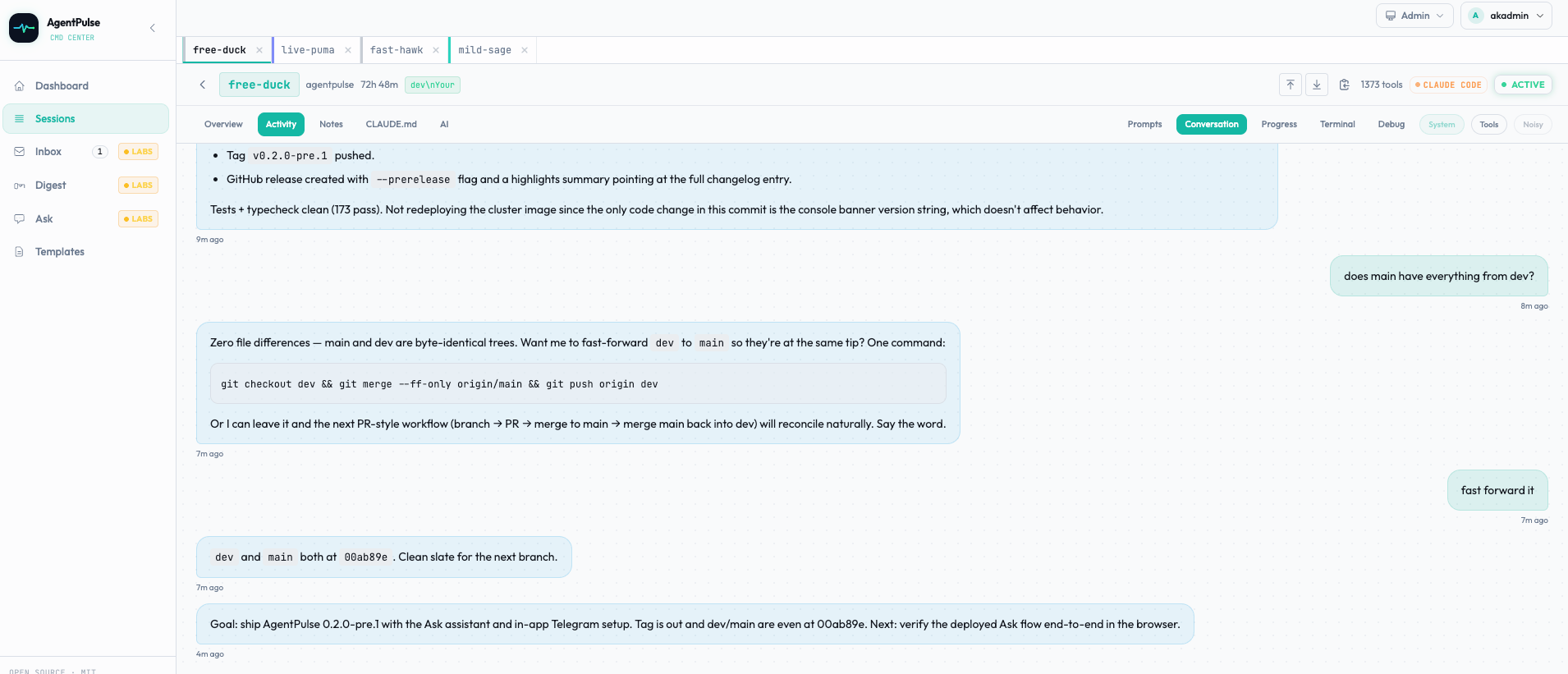1568x674 pixels.
Task: Close the free-duck session tab
Action: (259, 50)
